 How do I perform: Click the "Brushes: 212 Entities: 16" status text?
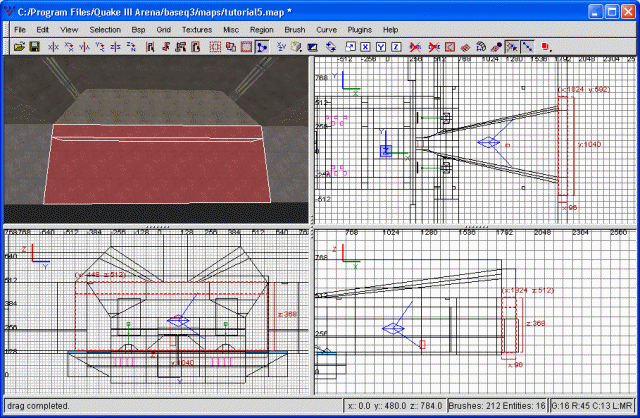(x=497, y=406)
